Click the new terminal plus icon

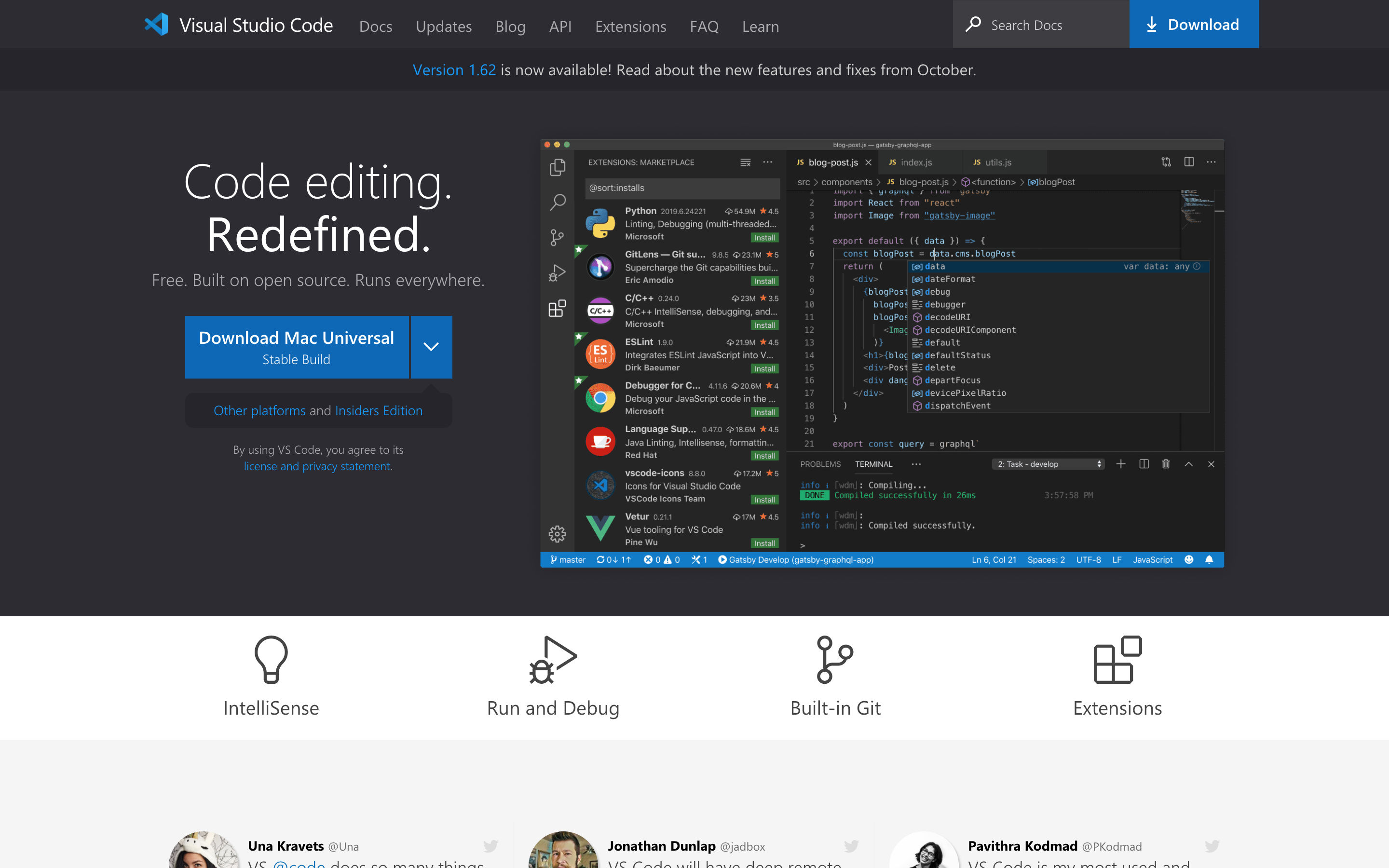(1120, 464)
